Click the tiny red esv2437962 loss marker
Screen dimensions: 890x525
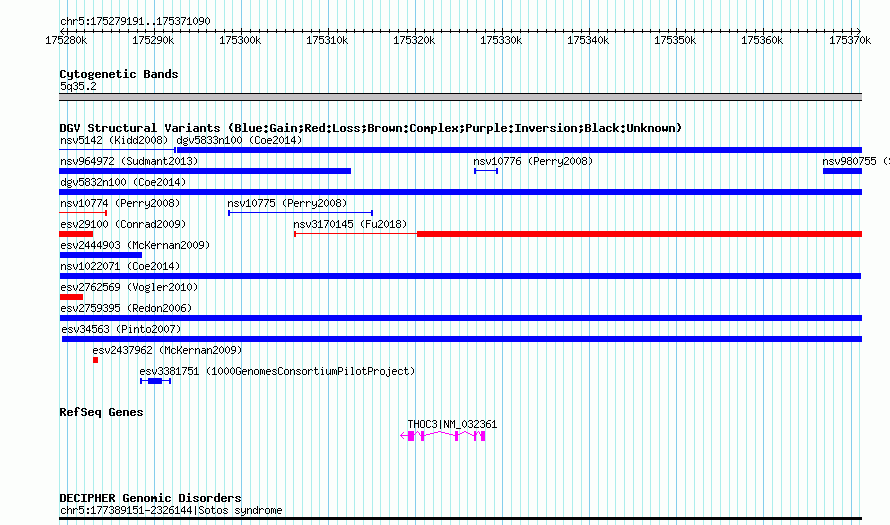pyautogui.click(x=95, y=360)
